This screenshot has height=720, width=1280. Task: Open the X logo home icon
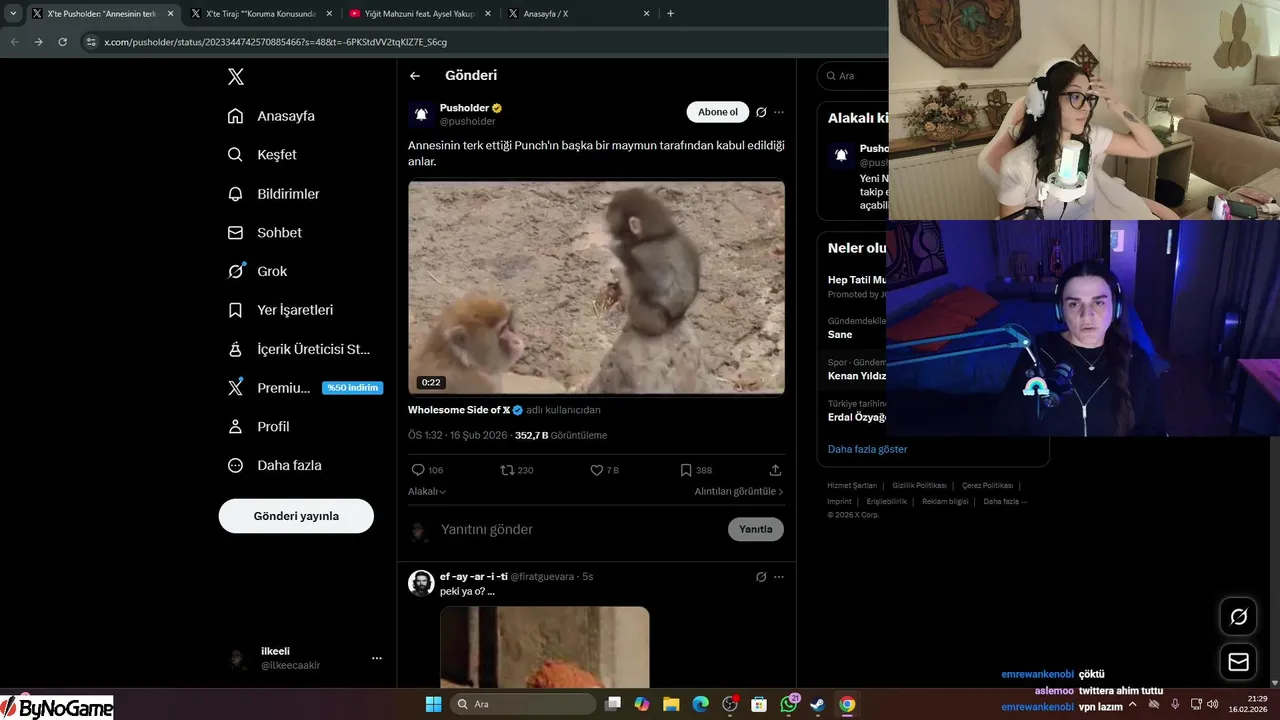[x=236, y=77]
